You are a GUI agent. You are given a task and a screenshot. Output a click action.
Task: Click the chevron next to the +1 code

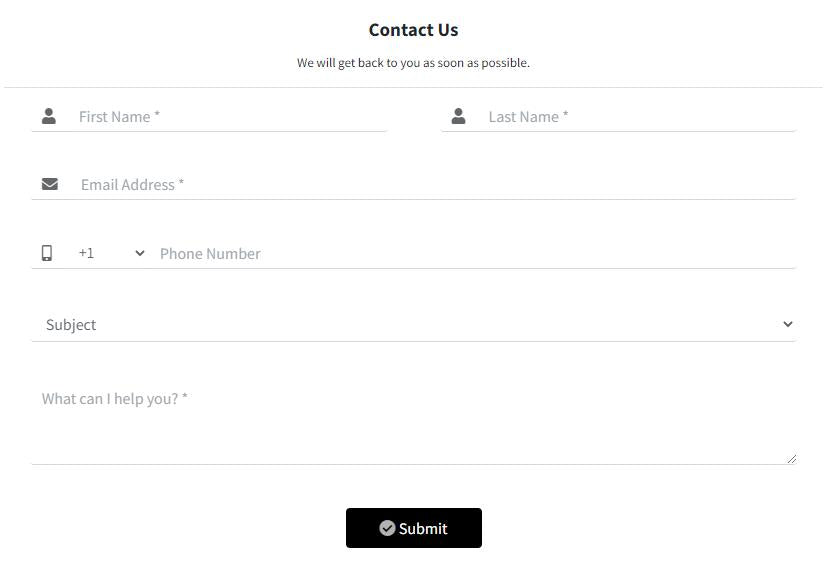[x=139, y=253]
